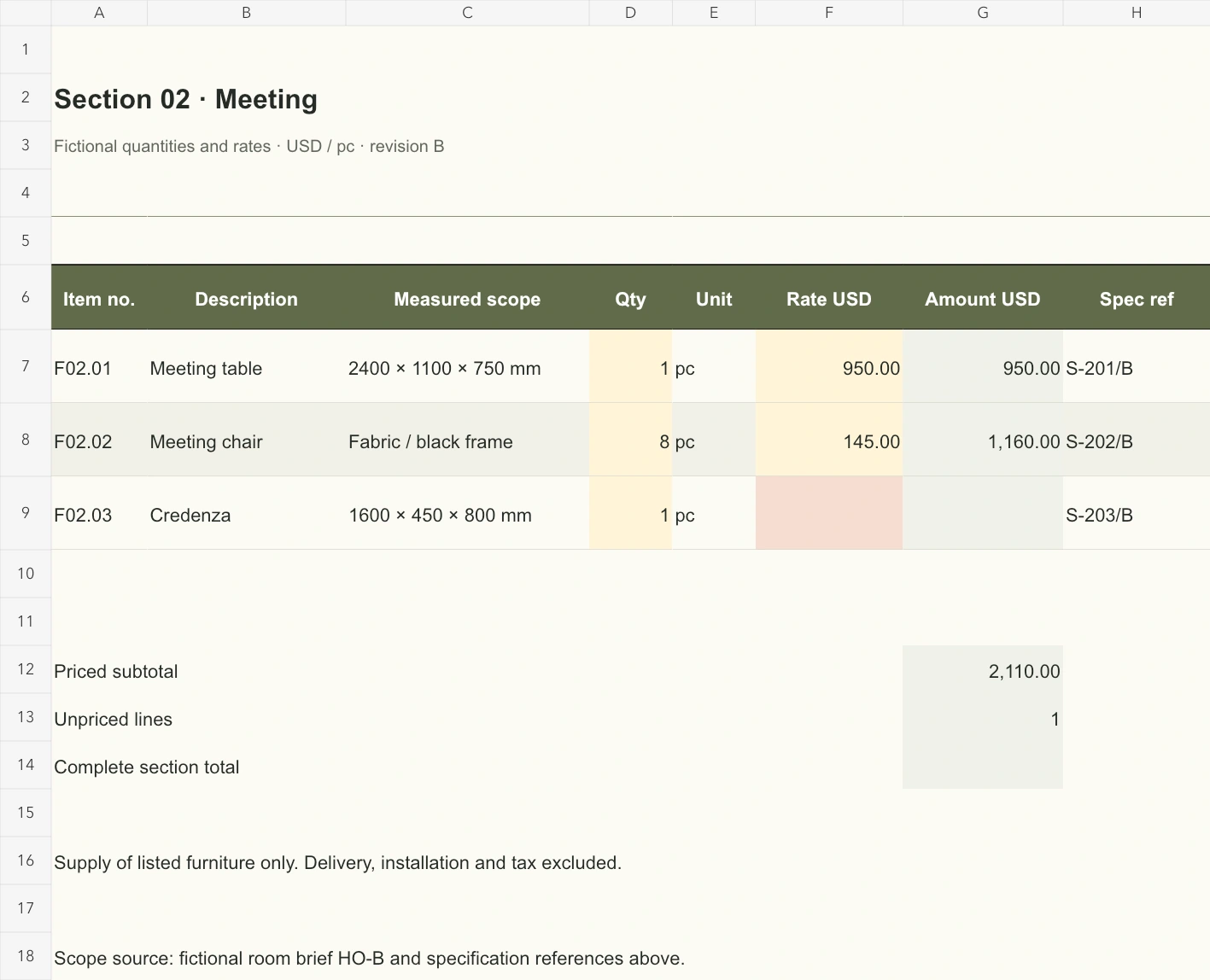The width and height of the screenshot is (1210, 980).
Task: Click the 'Complete section total' label
Action: pos(147,767)
